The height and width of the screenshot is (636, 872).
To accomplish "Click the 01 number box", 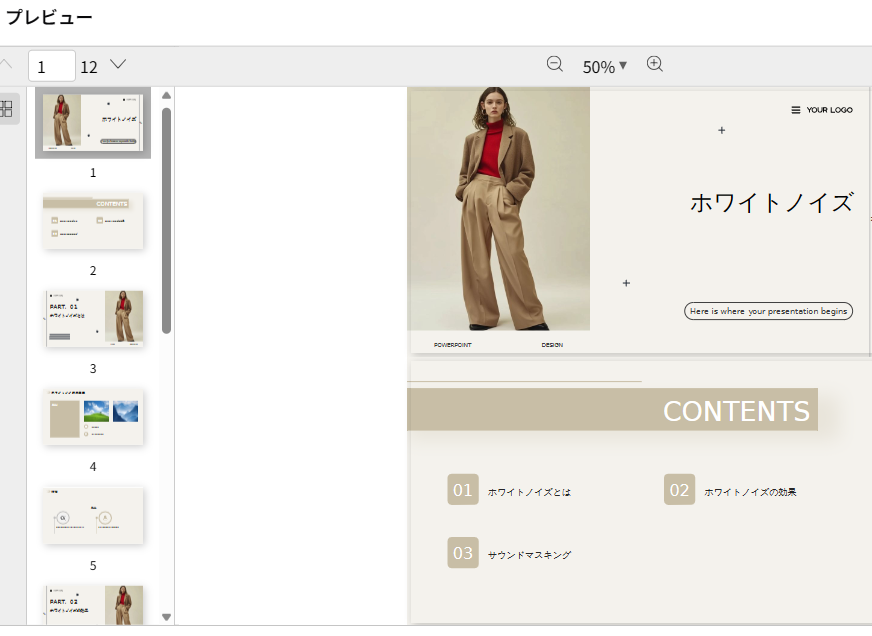I will (463, 489).
